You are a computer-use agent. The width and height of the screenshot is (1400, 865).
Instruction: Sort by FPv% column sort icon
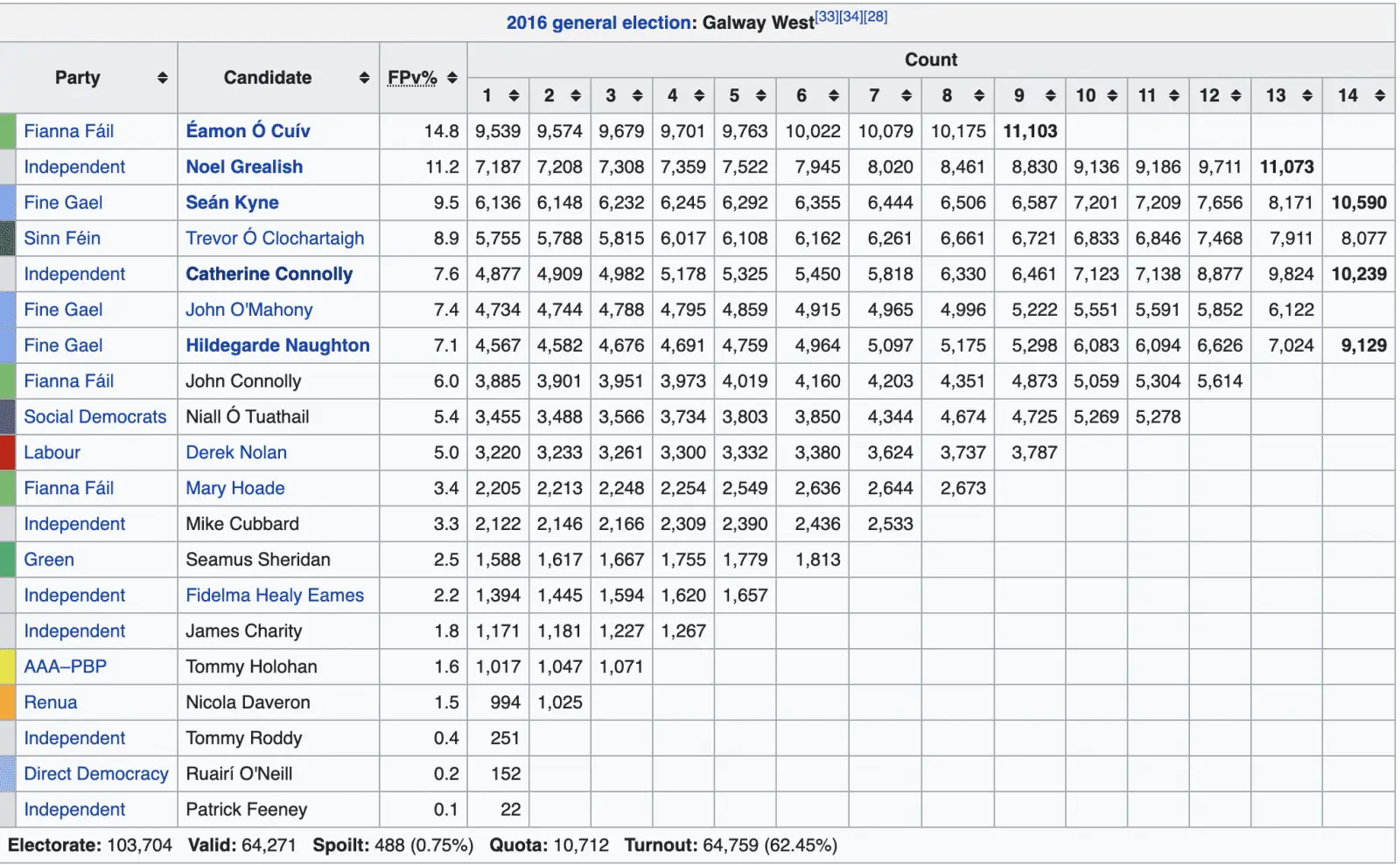click(x=452, y=78)
